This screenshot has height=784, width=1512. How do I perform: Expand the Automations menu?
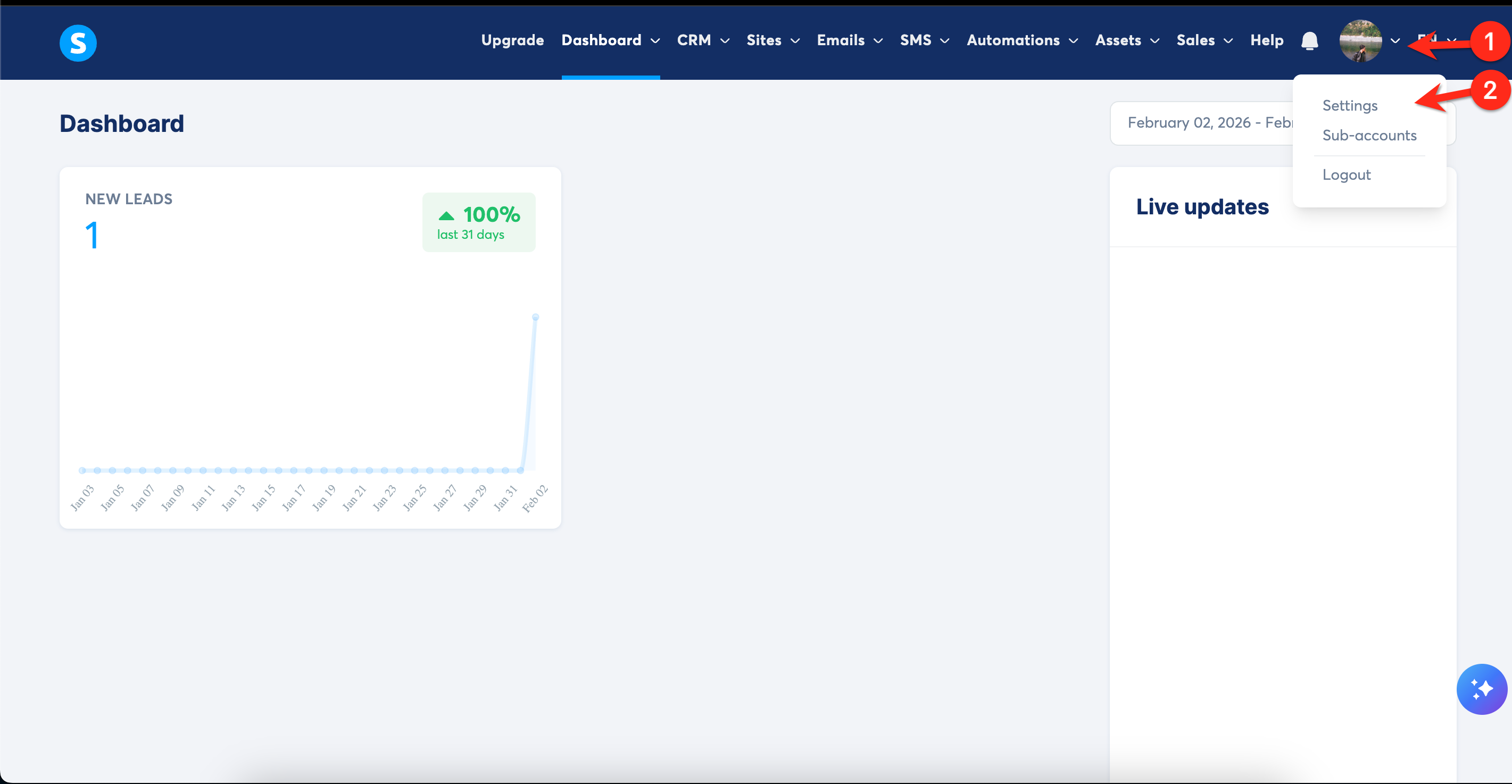(1022, 40)
